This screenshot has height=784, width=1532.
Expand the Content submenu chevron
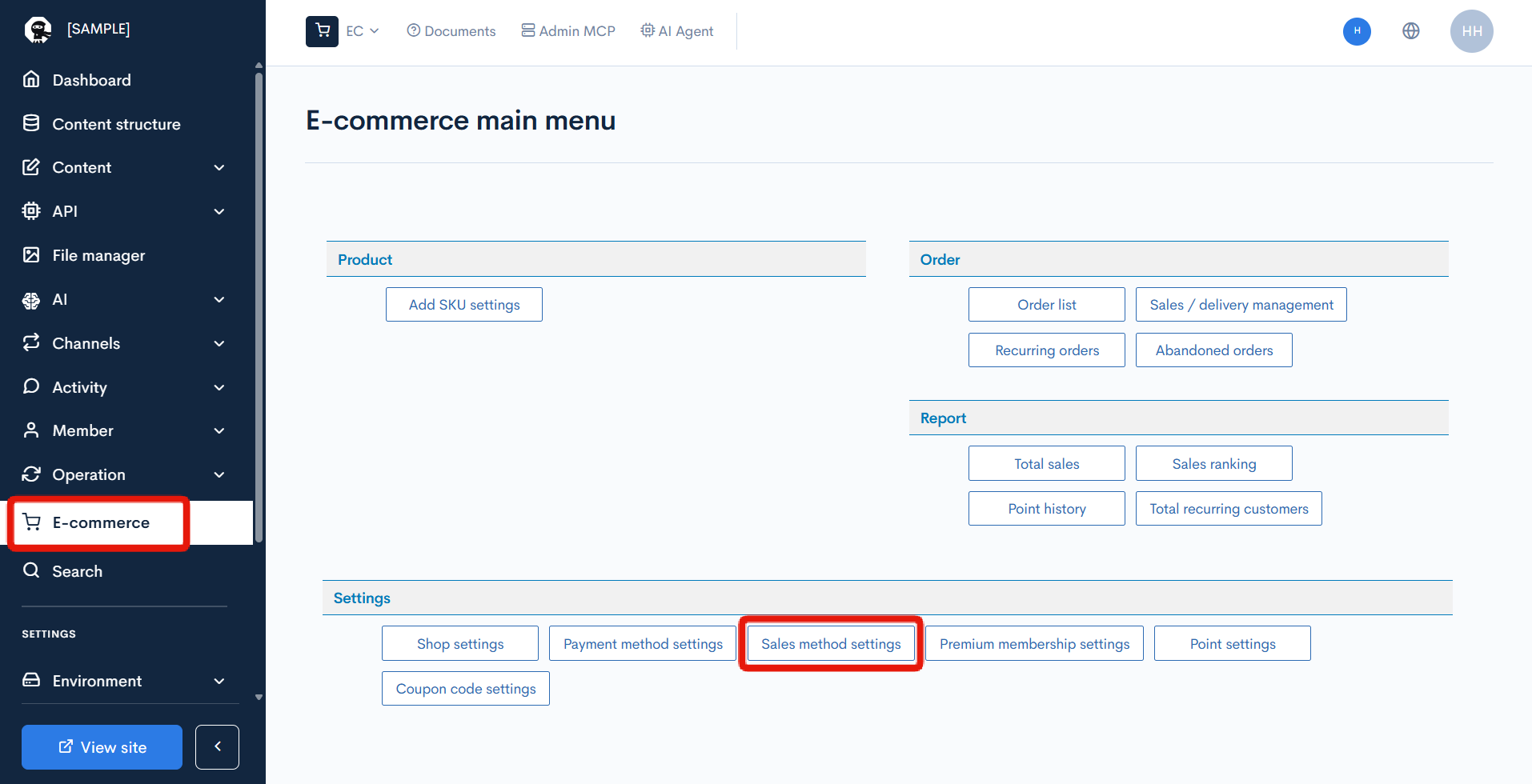219,167
